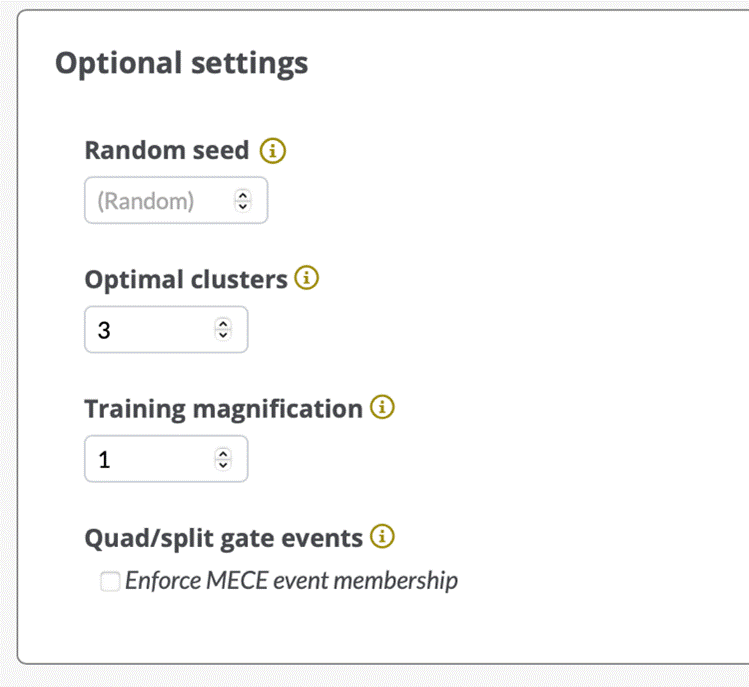Click the Optimal clusters label
Image resolution: width=749 pixels, height=687 pixels.
(x=186, y=280)
